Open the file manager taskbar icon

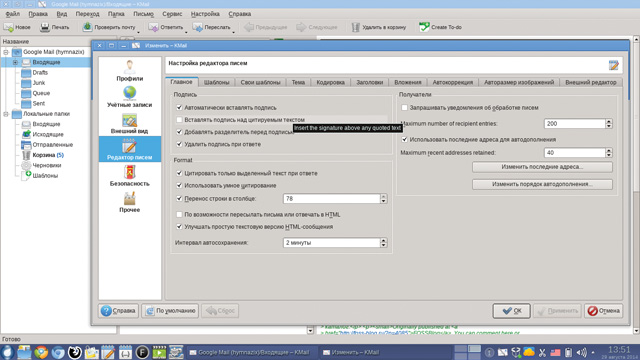pos(24,352)
